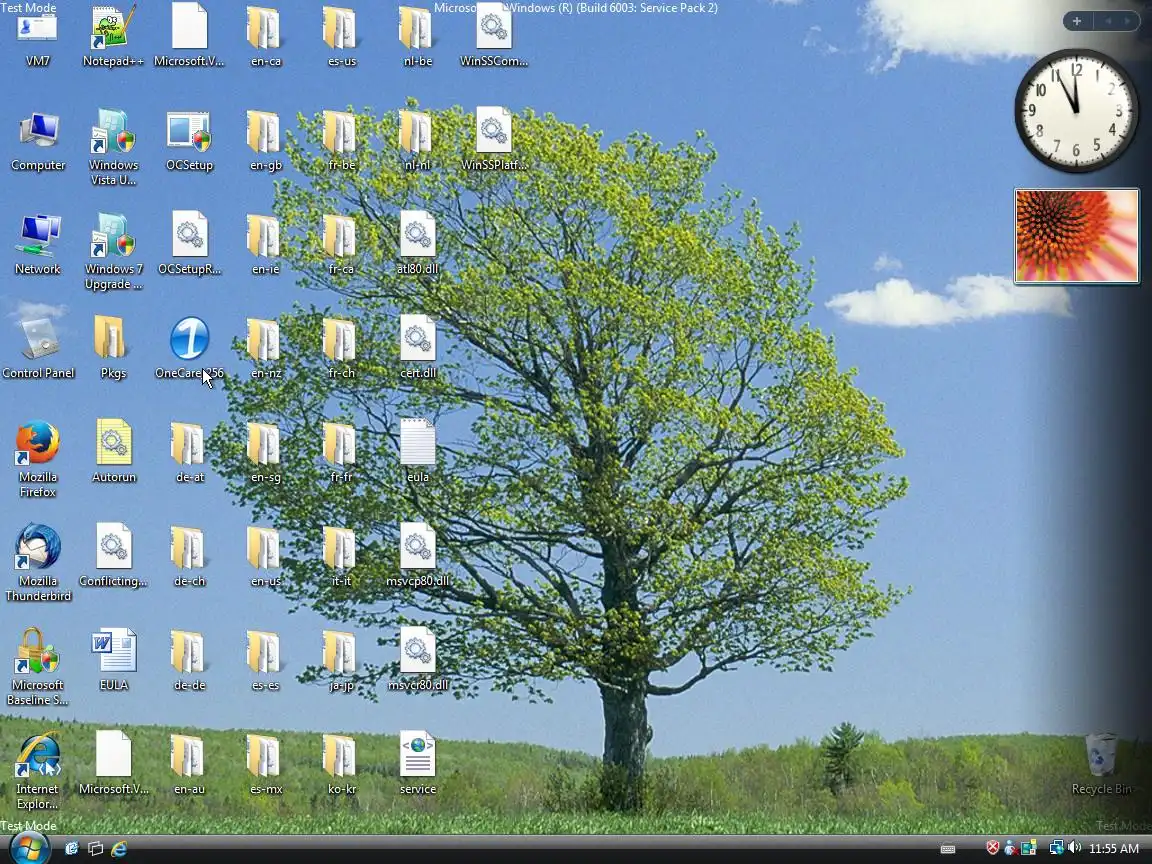Viewport: 1152px width, 864px height.
Task: Select the msvcr80.dll file
Action: point(417,660)
